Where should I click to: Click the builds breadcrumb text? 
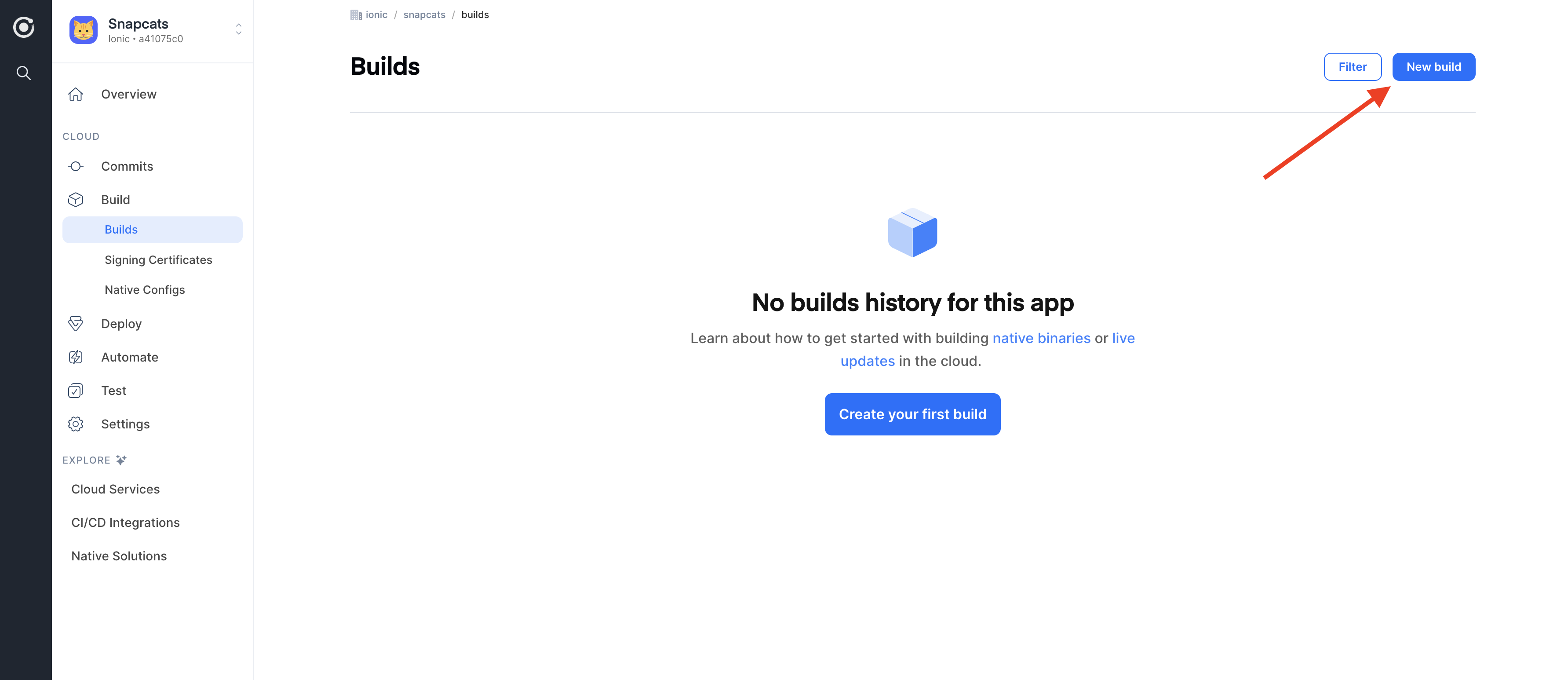[x=475, y=15]
